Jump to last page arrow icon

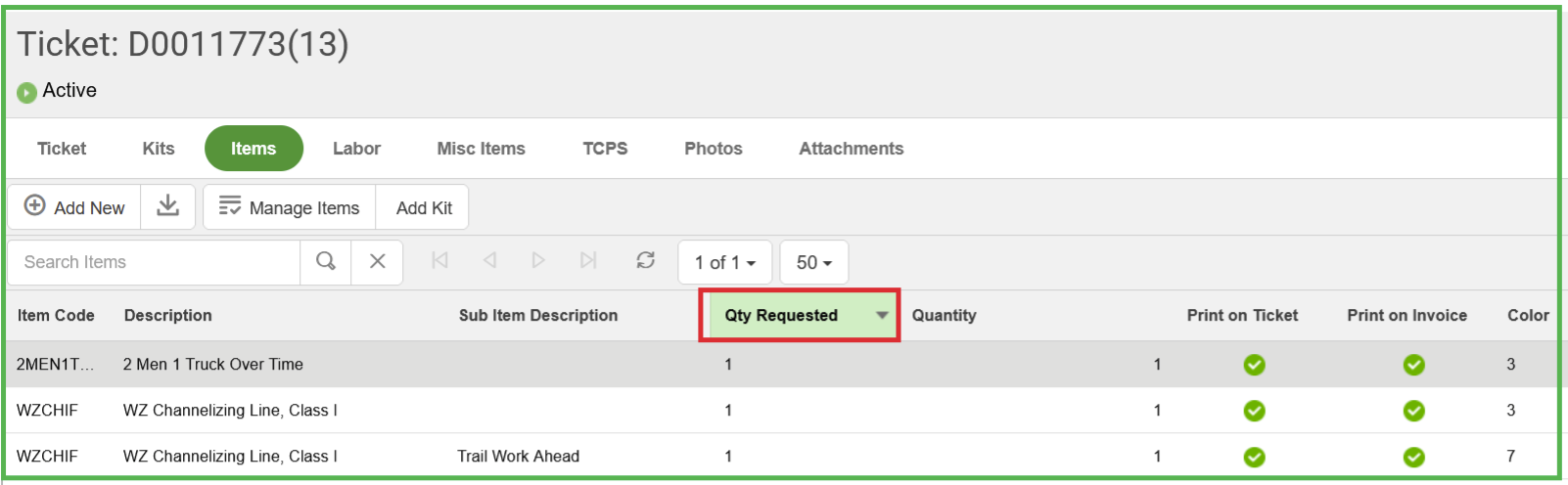588,260
